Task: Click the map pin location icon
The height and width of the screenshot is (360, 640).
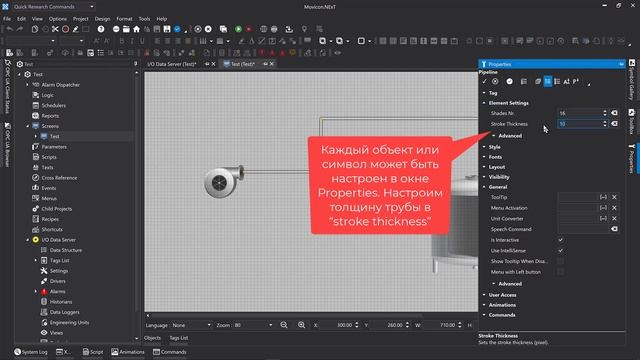Action: tap(304, 29)
